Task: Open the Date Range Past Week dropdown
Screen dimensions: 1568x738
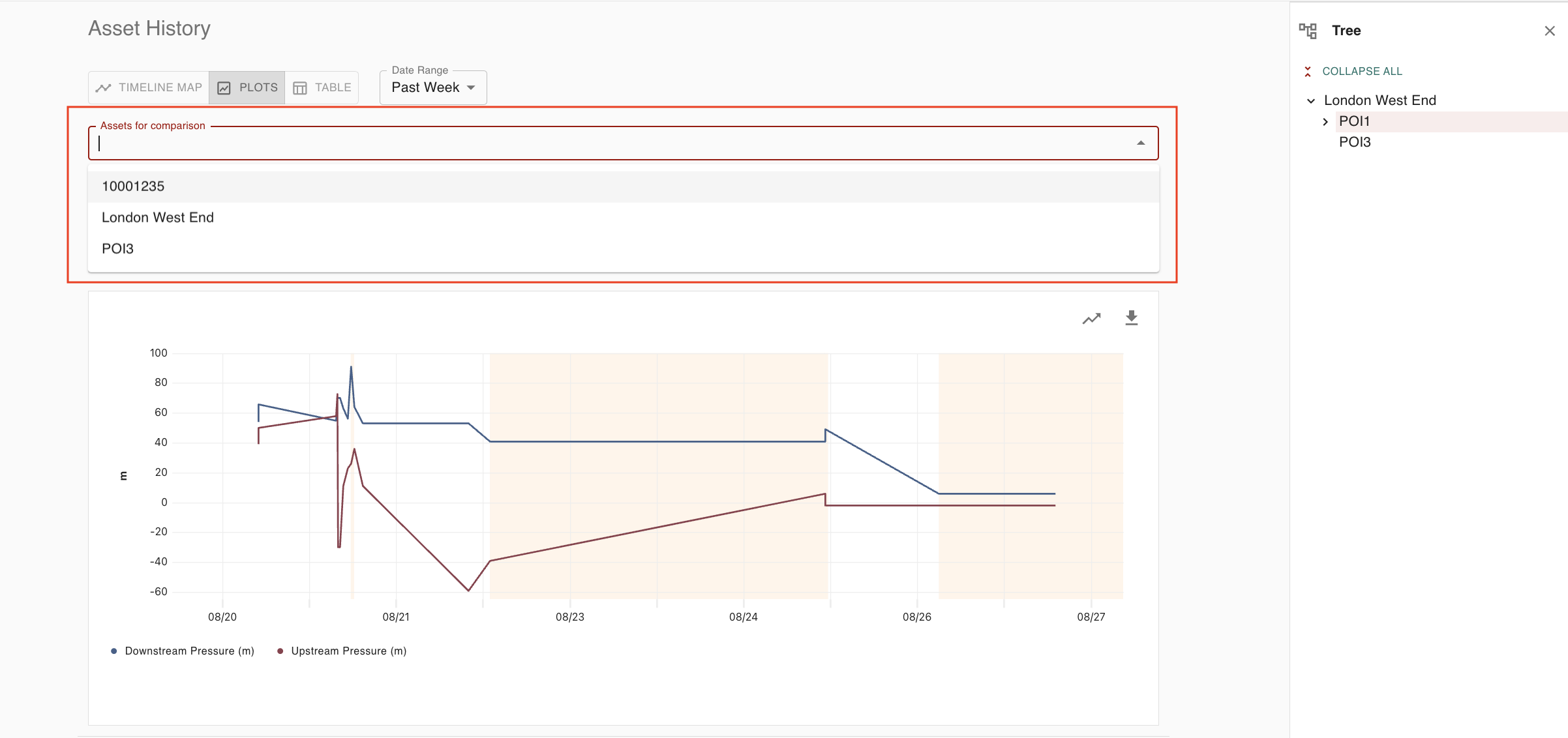Action: tap(433, 87)
